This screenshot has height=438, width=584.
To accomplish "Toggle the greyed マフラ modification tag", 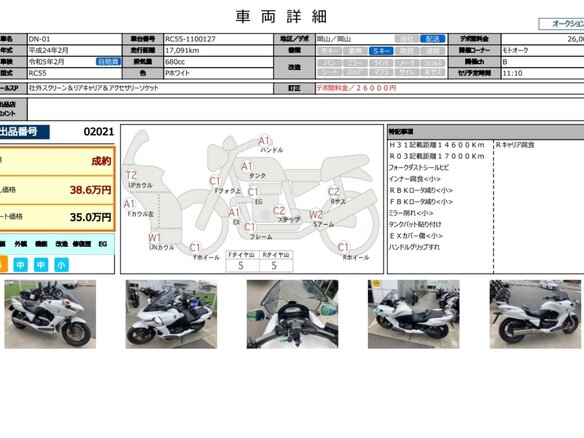I will (381, 72).
